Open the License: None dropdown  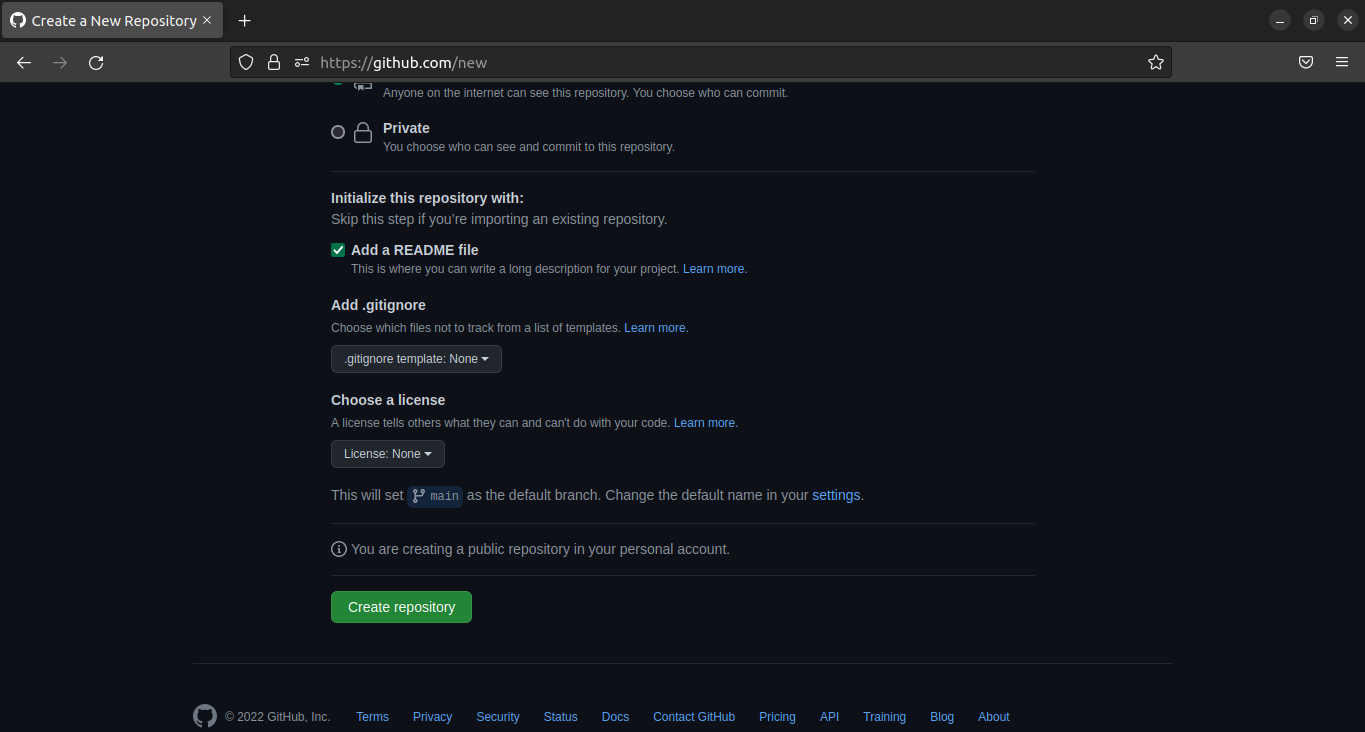[388, 454]
